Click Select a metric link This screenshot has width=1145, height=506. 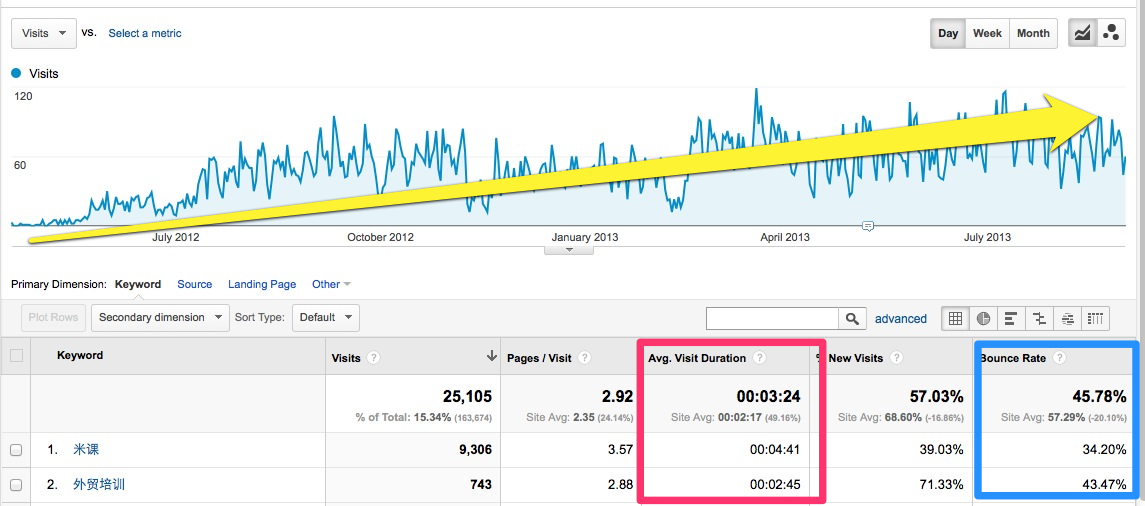click(145, 33)
